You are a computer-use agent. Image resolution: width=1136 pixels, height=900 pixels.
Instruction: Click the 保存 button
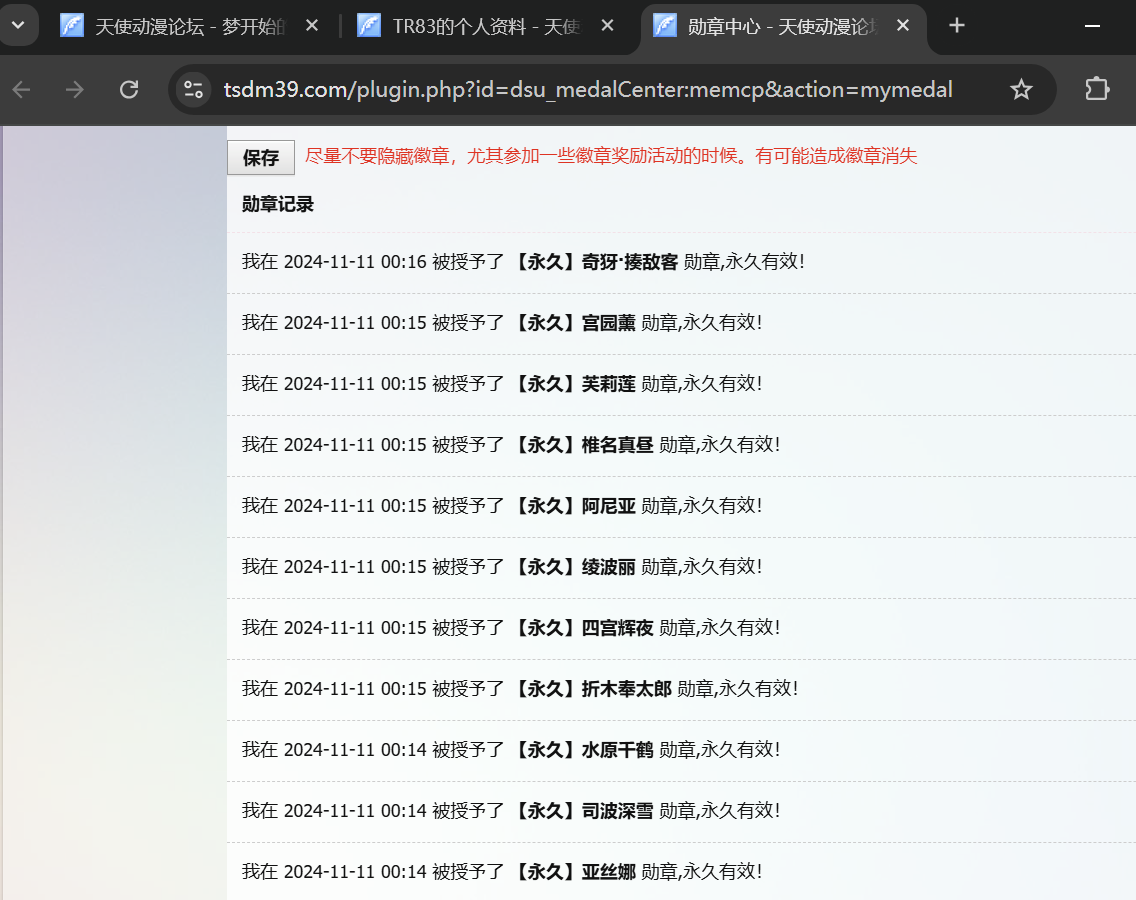coord(261,158)
